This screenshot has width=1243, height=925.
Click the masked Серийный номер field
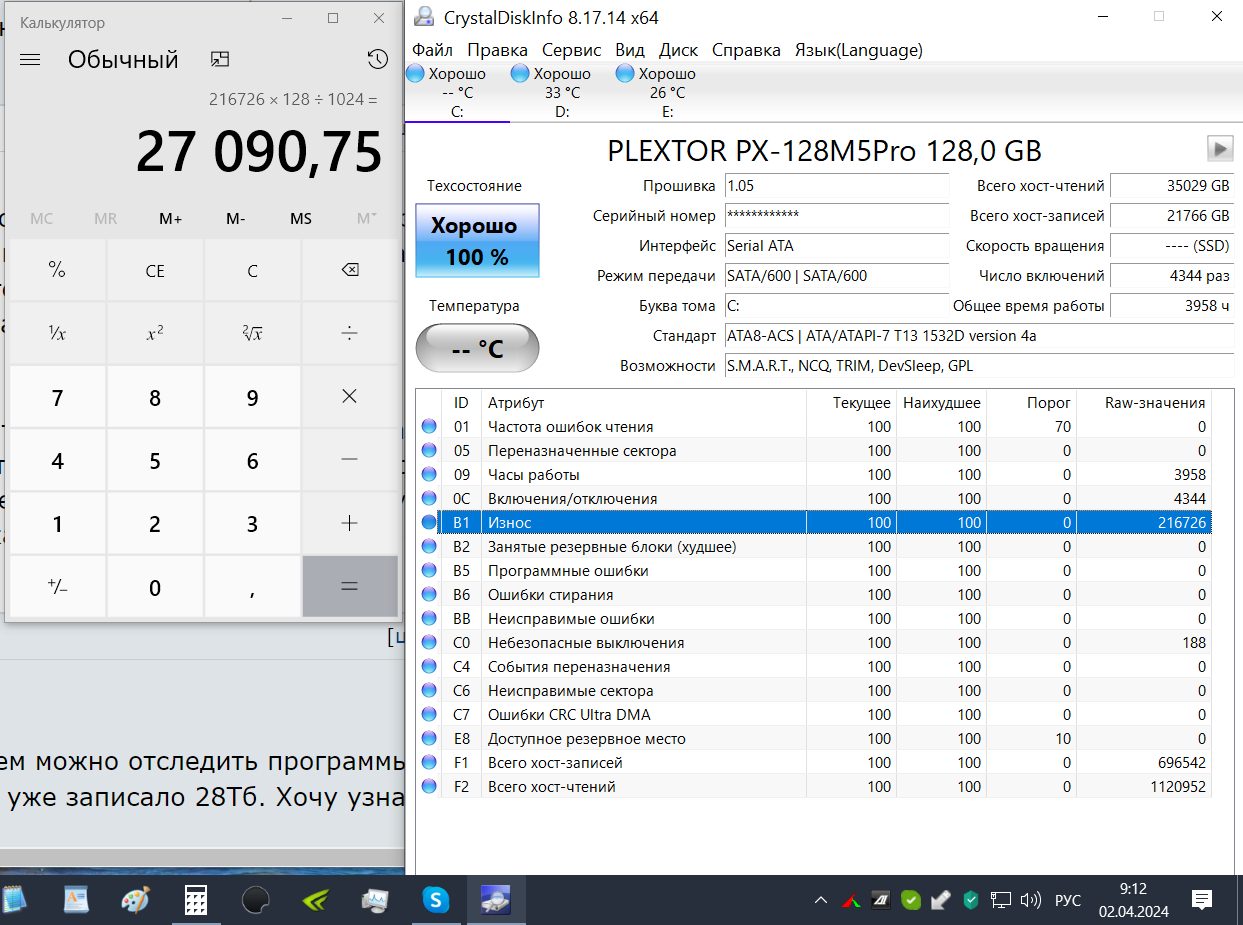836,216
